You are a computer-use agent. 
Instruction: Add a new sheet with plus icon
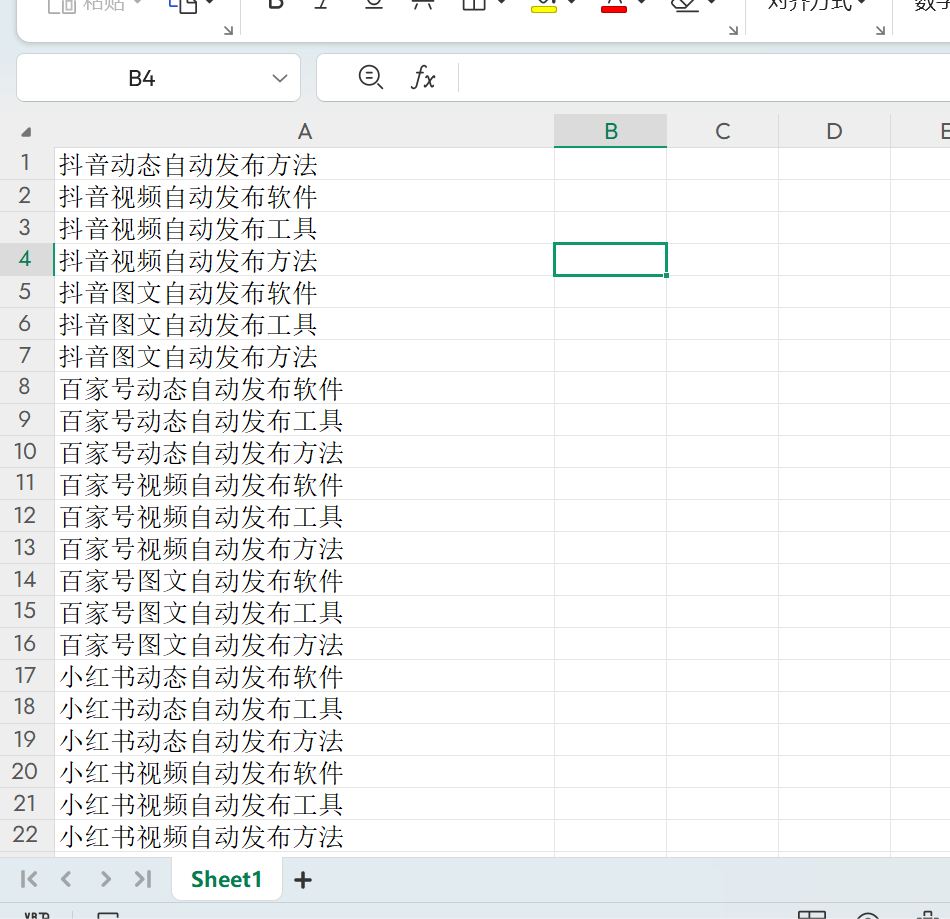pyautogui.click(x=303, y=880)
